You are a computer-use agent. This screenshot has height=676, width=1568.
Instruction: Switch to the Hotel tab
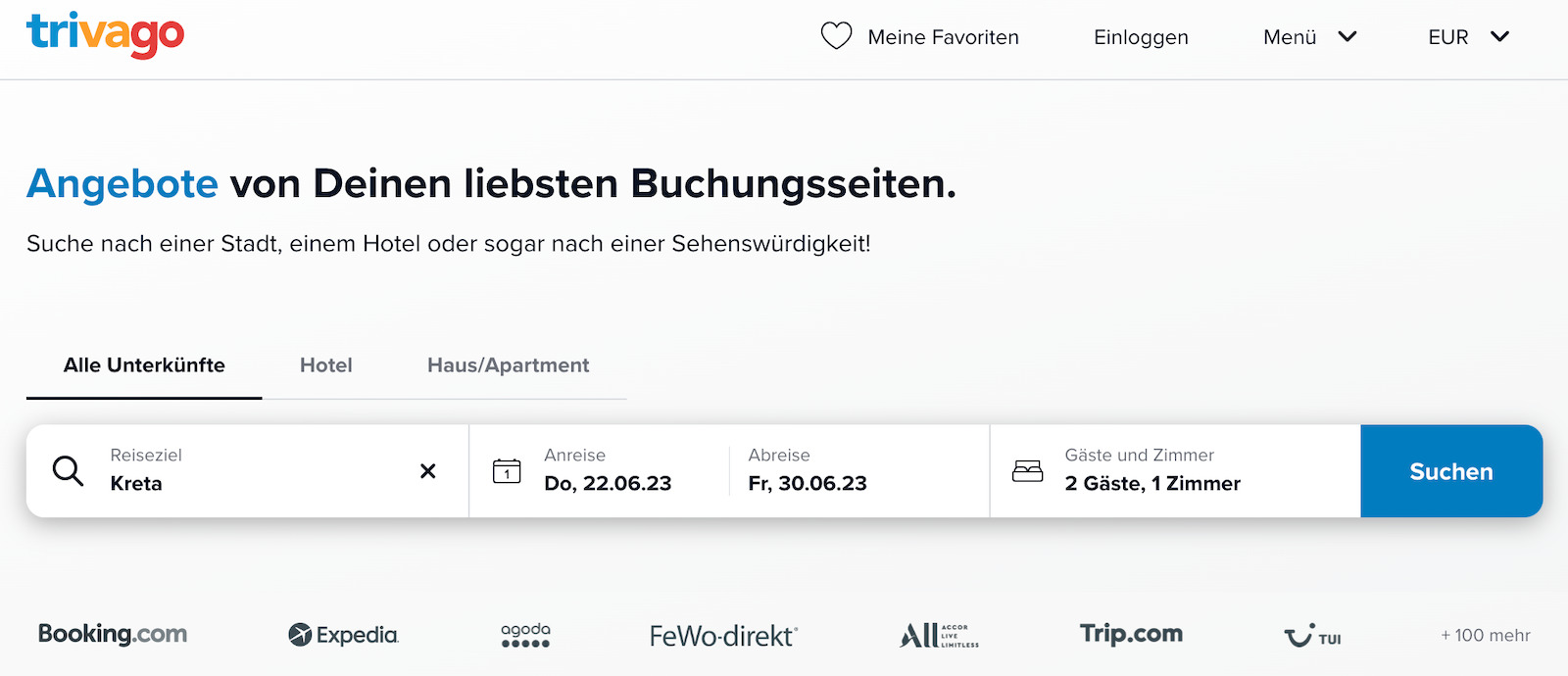click(325, 364)
